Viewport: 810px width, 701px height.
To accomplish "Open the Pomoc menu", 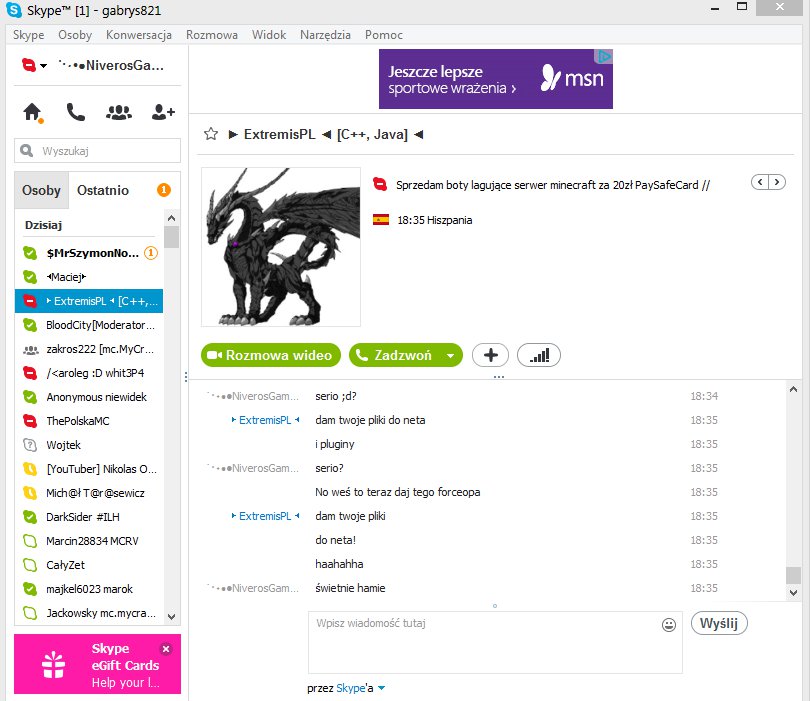I will tap(383, 35).
